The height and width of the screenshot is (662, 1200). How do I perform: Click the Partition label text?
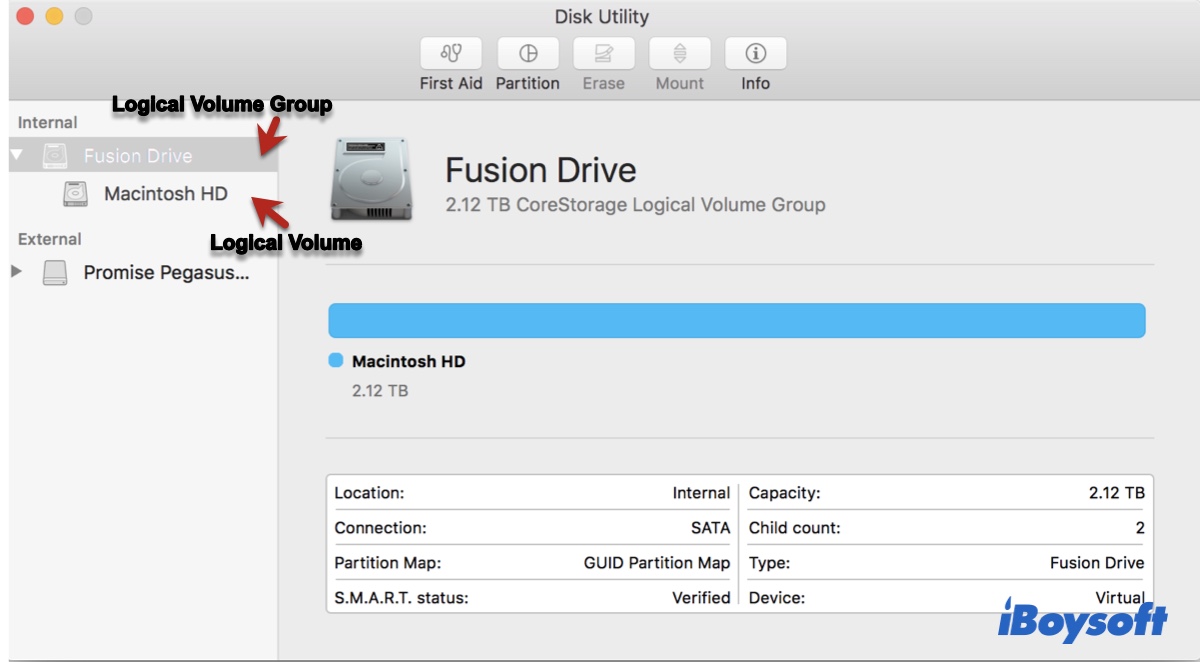(x=527, y=84)
